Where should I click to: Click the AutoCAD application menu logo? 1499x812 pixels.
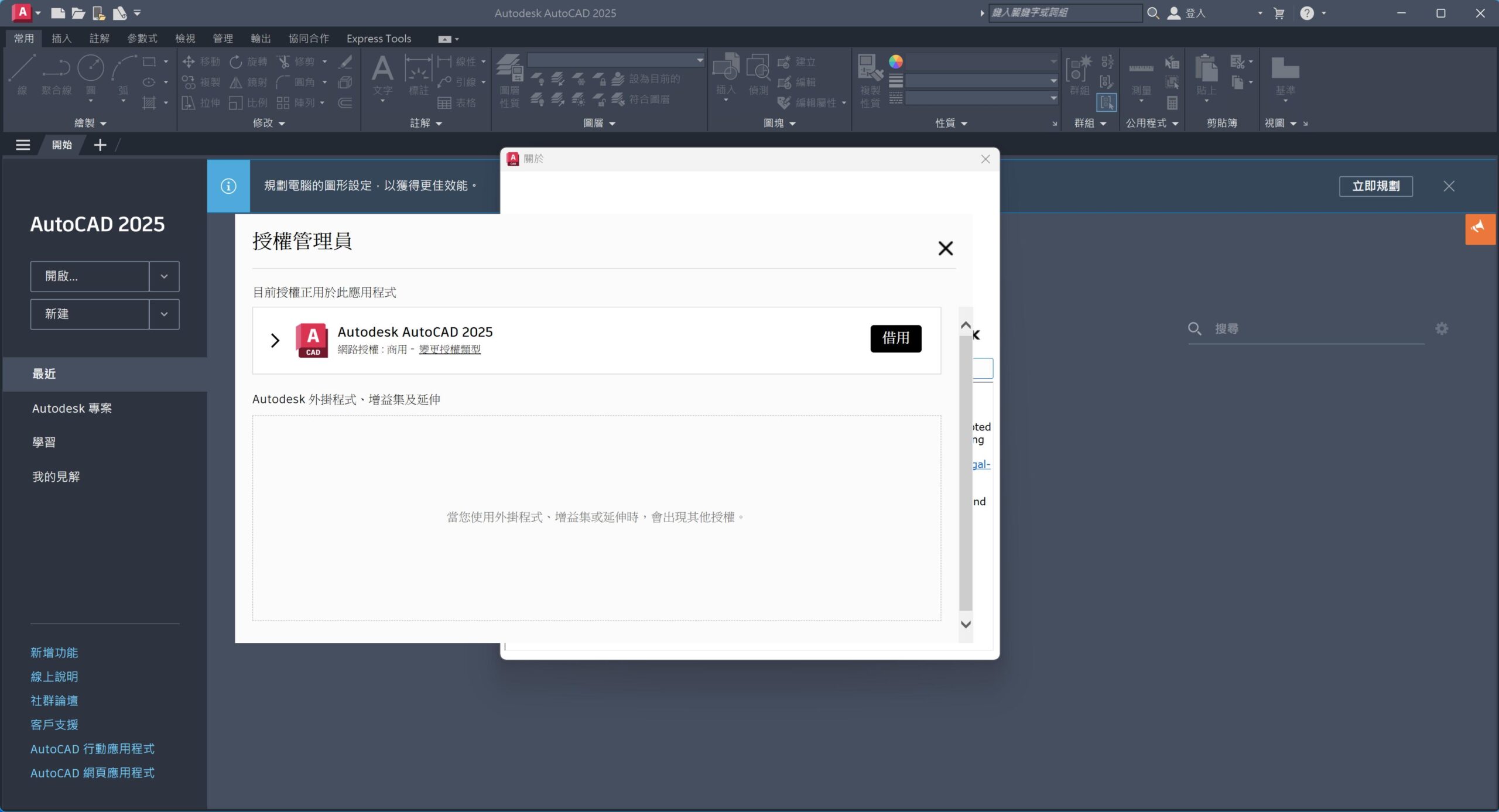click(x=22, y=12)
